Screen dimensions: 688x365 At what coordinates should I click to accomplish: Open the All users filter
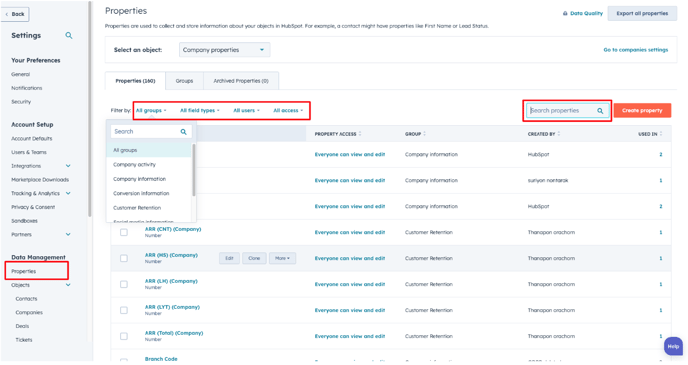246,111
